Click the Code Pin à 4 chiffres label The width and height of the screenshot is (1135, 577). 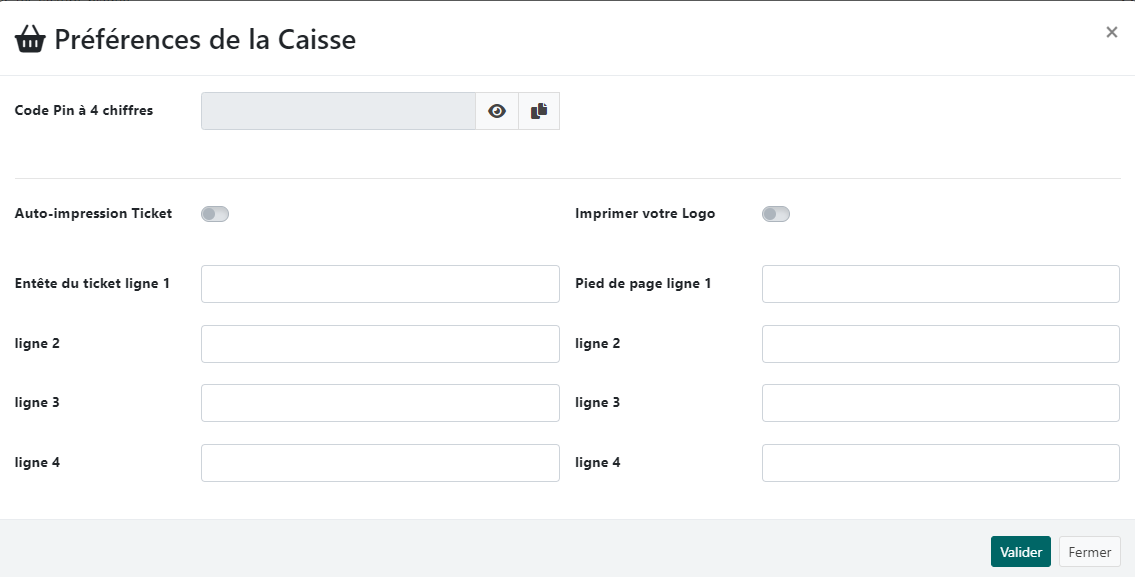(x=84, y=110)
